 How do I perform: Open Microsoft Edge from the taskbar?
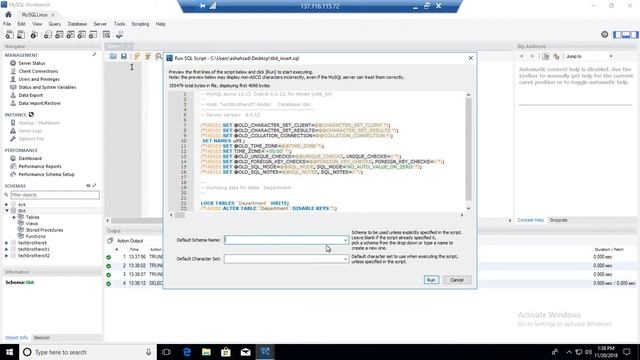(x=187, y=352)
